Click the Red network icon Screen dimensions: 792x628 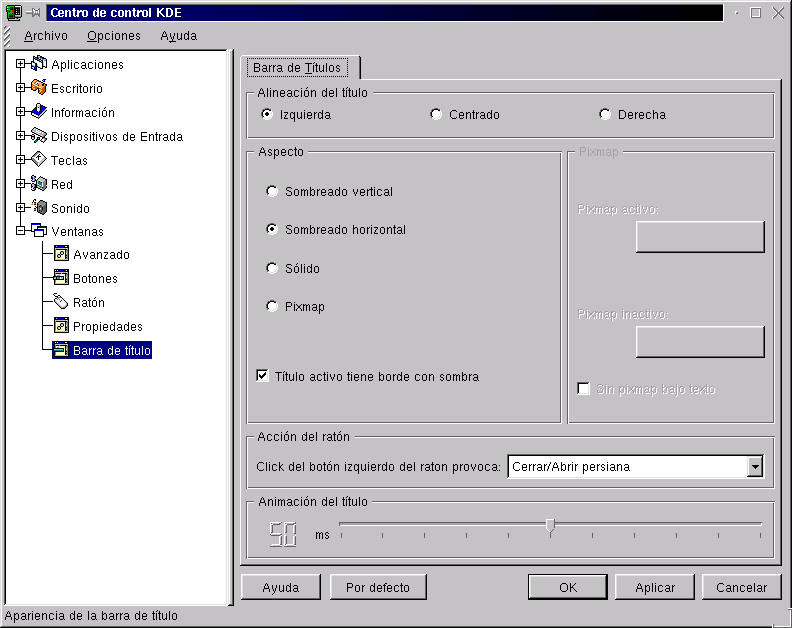(39, 185)
